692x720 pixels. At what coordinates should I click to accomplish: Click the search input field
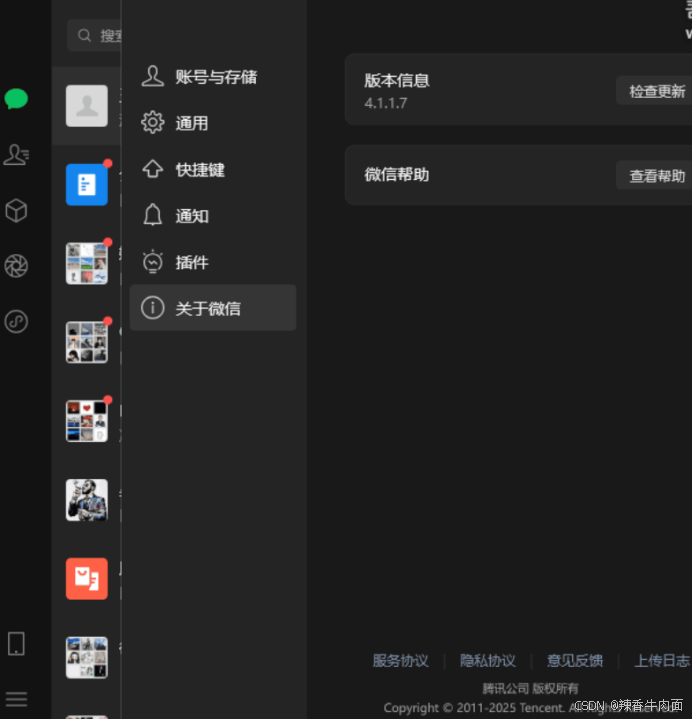94,35
